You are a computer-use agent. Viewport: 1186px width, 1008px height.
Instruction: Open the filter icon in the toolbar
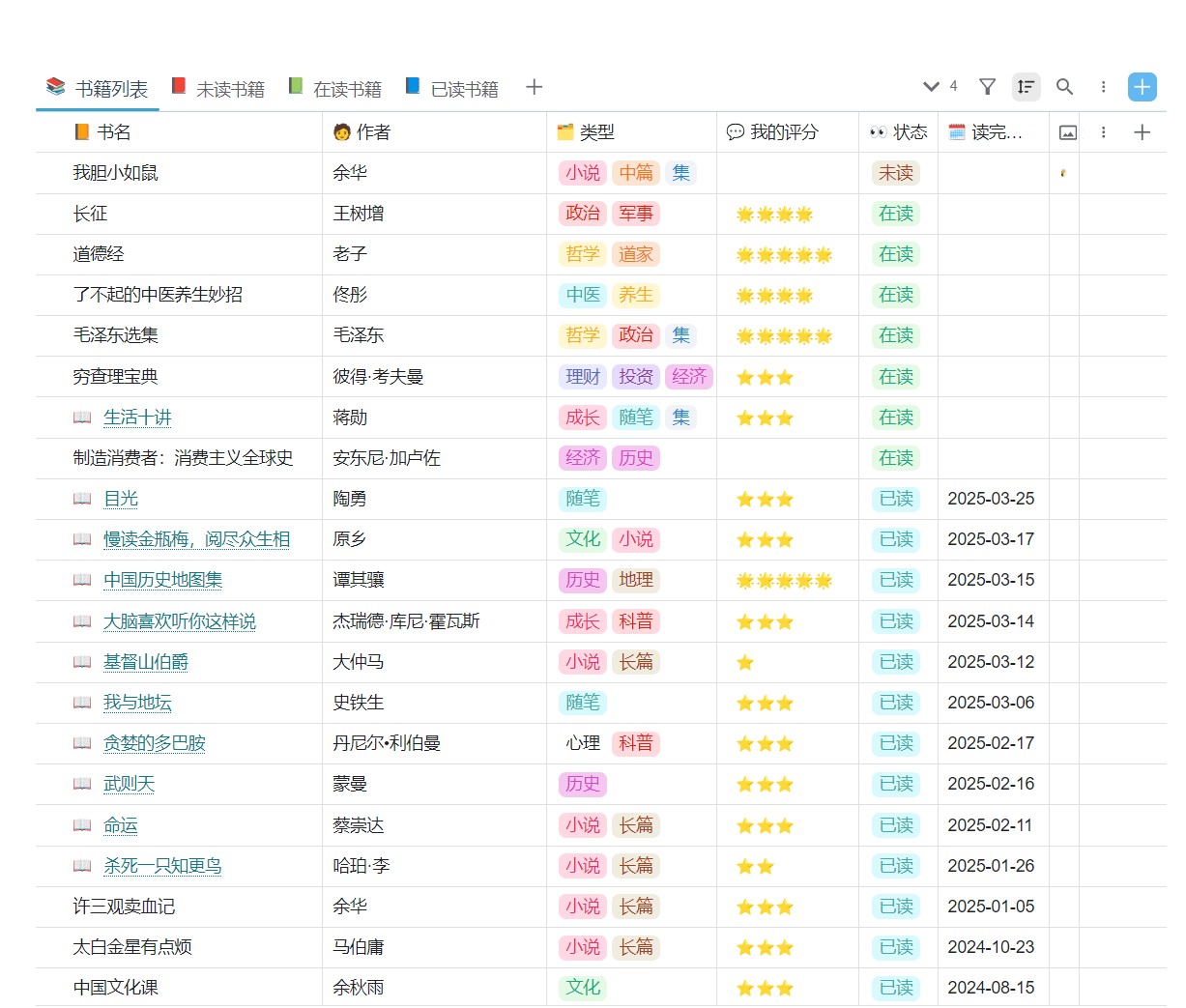coord(987,86)
